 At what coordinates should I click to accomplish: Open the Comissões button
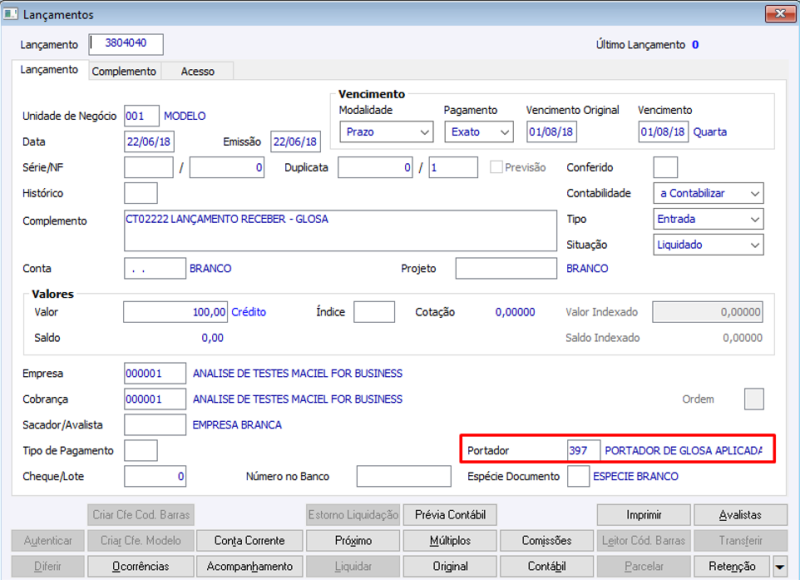[x=547, y=541]
